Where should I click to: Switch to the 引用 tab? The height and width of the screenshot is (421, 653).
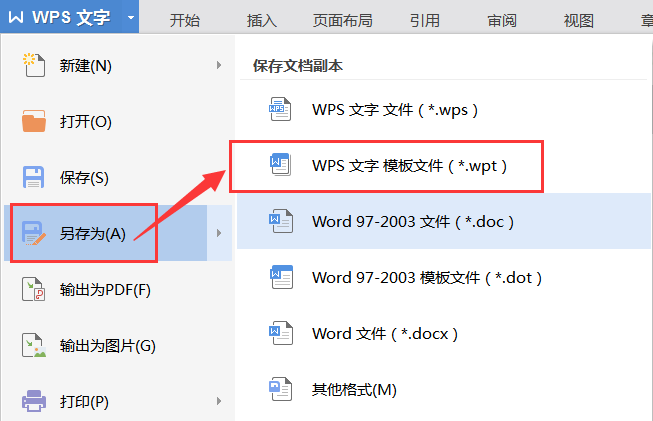point(424,20)
